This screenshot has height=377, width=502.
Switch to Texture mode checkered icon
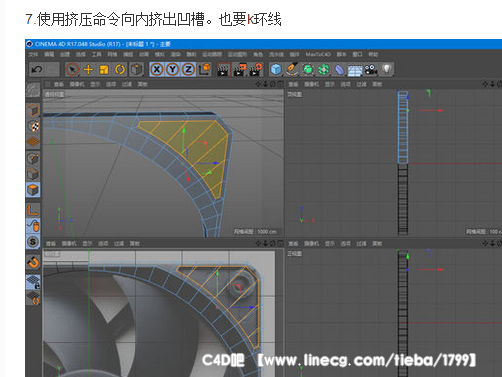(x=33, y=126)
